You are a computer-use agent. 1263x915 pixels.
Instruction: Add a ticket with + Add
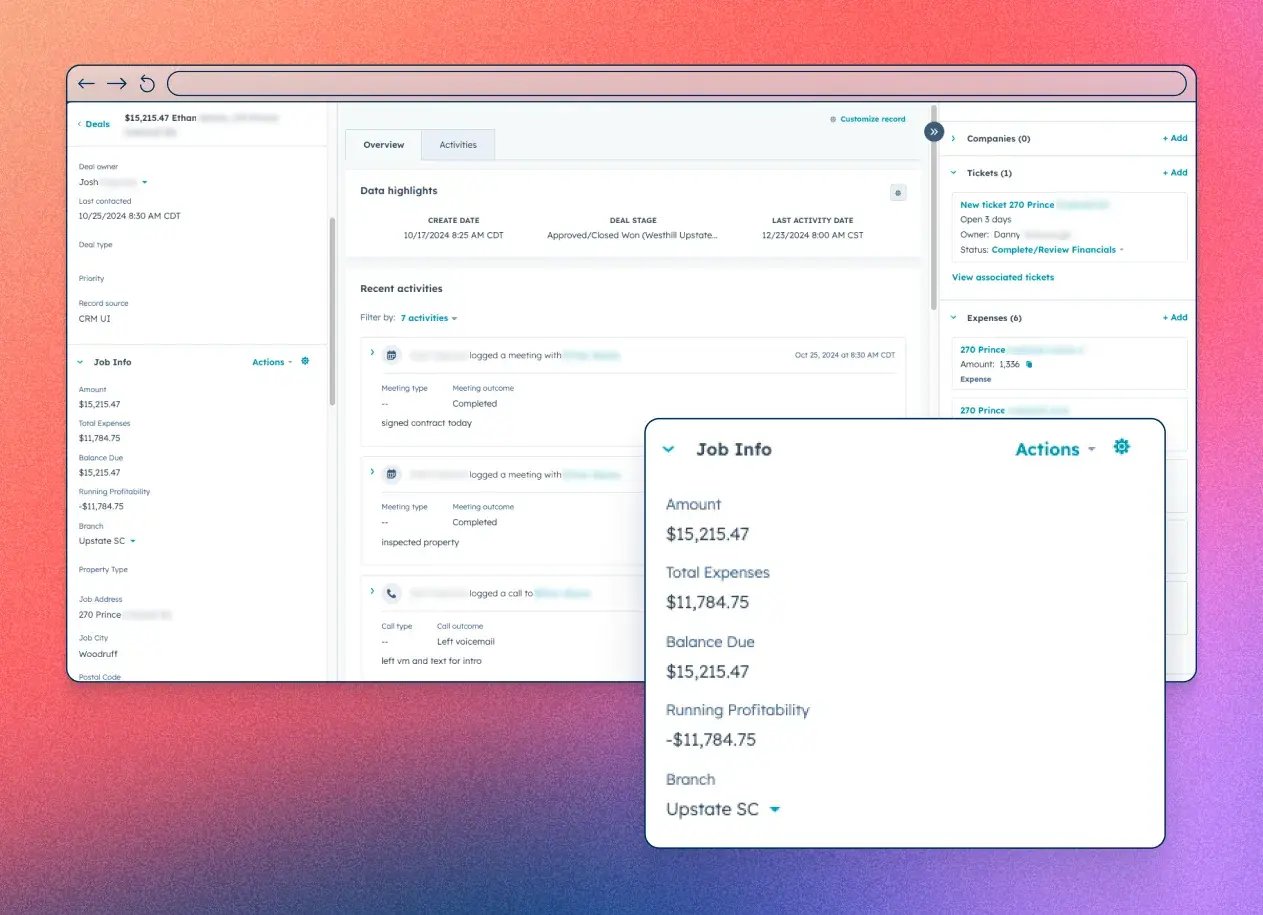(x=1175, y=173)
